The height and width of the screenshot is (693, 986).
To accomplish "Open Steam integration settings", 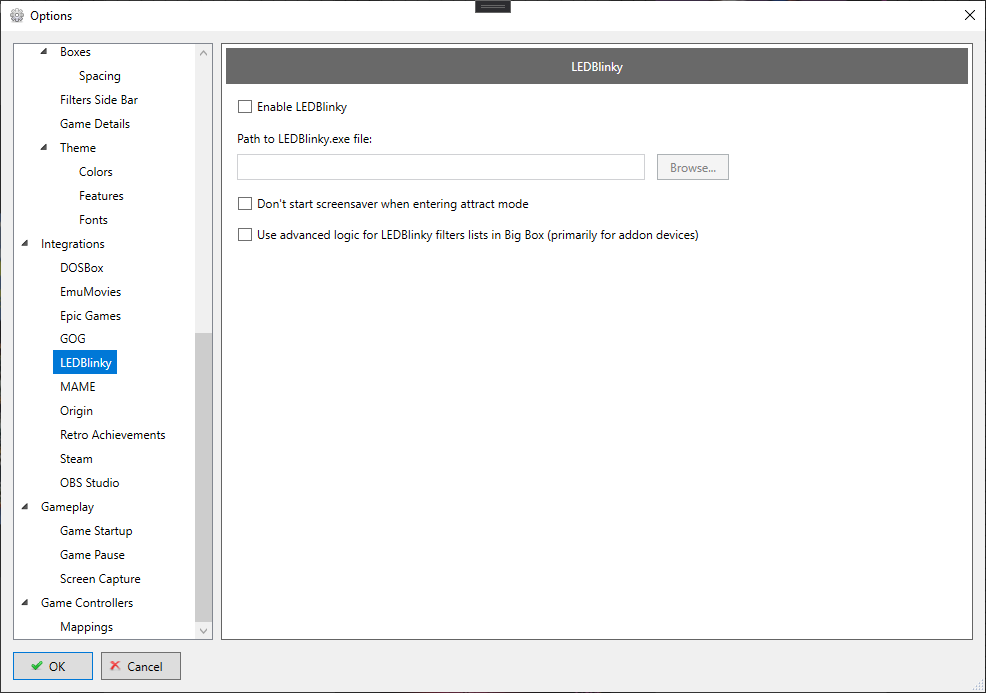I will coord(76,459).
